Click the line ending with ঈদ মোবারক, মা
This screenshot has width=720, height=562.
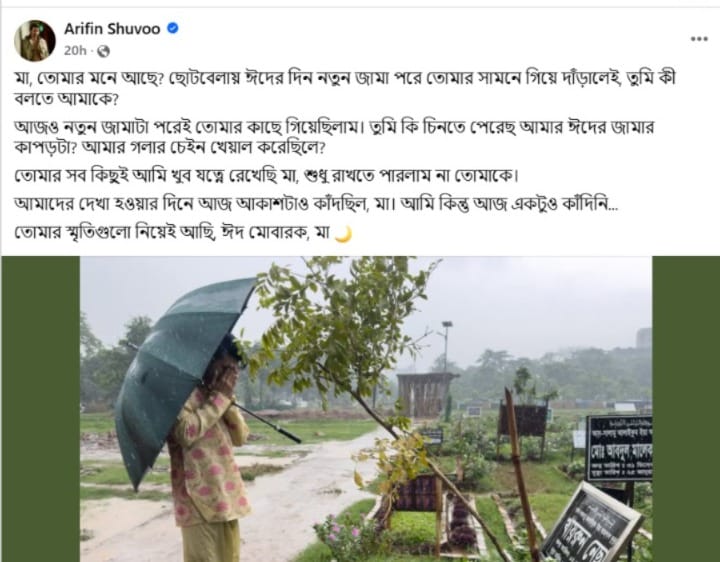click(183, 233)
